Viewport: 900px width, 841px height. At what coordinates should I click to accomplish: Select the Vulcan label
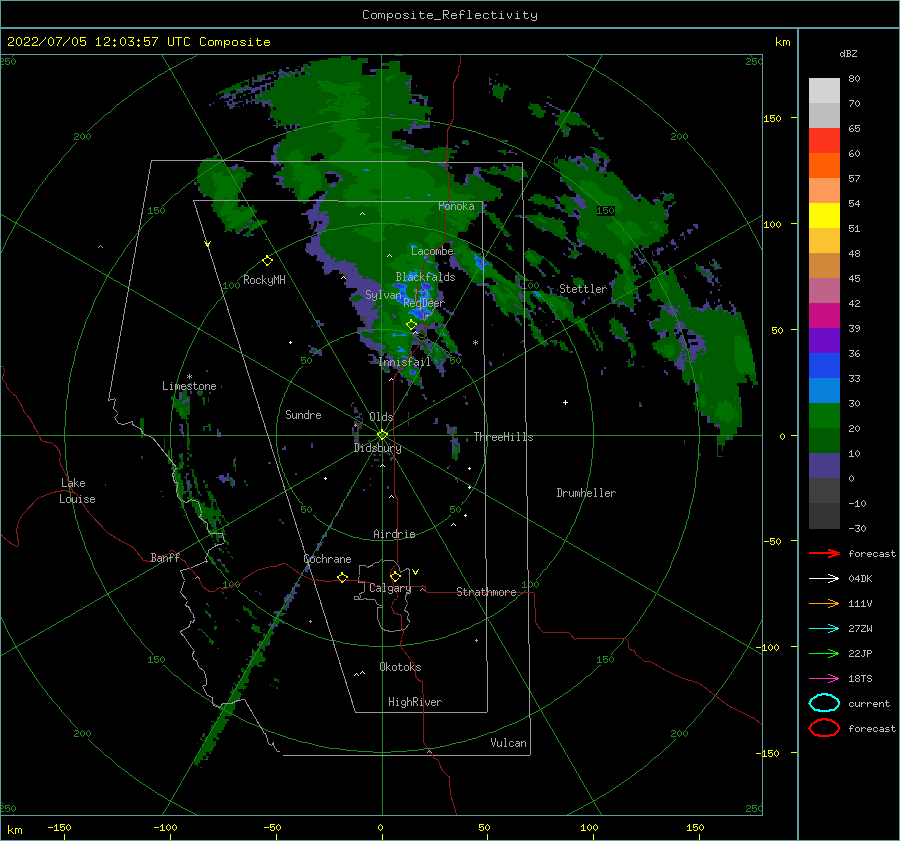pos(508,743)
